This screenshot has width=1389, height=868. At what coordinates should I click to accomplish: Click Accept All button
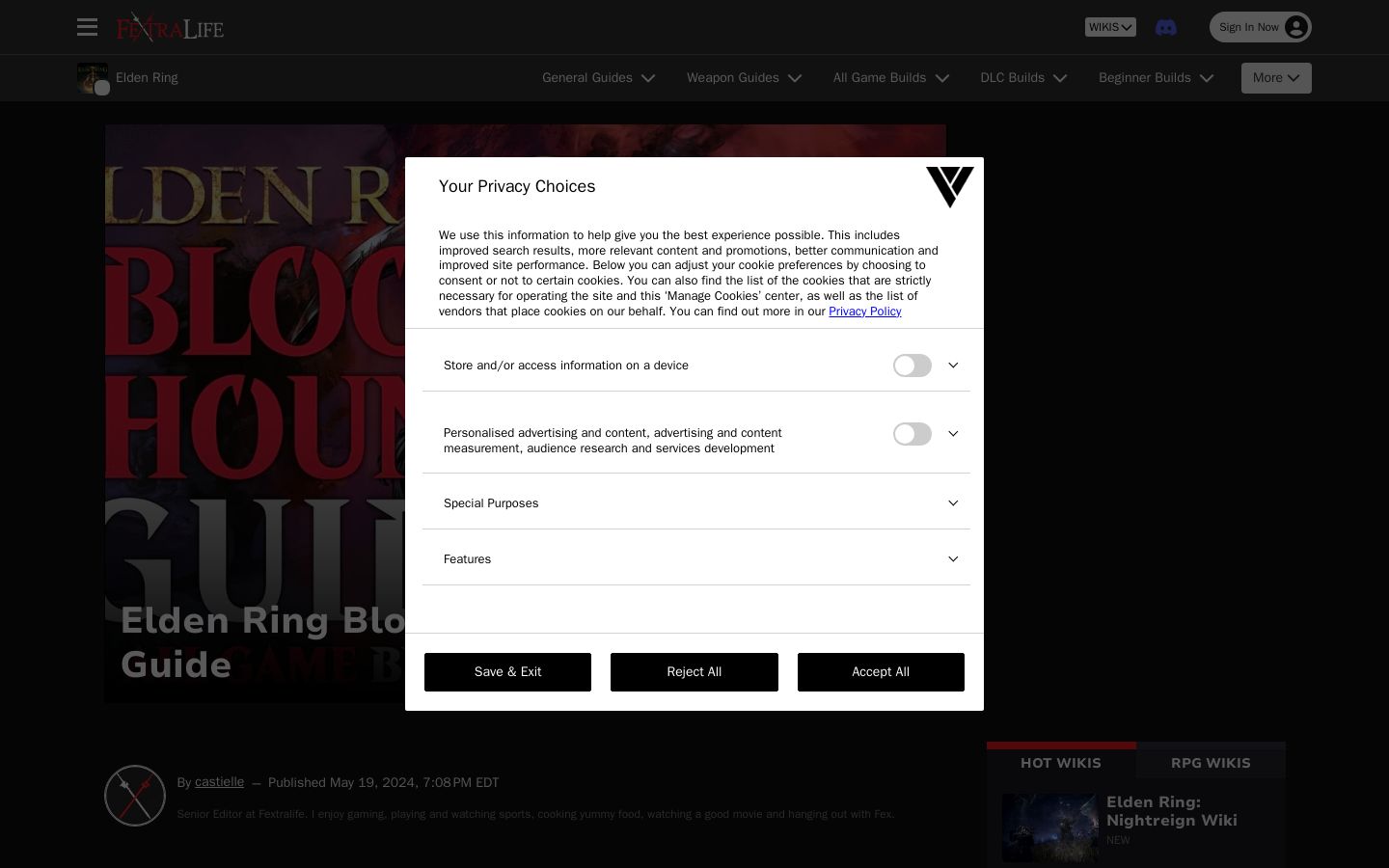click(x=881, y=672)
